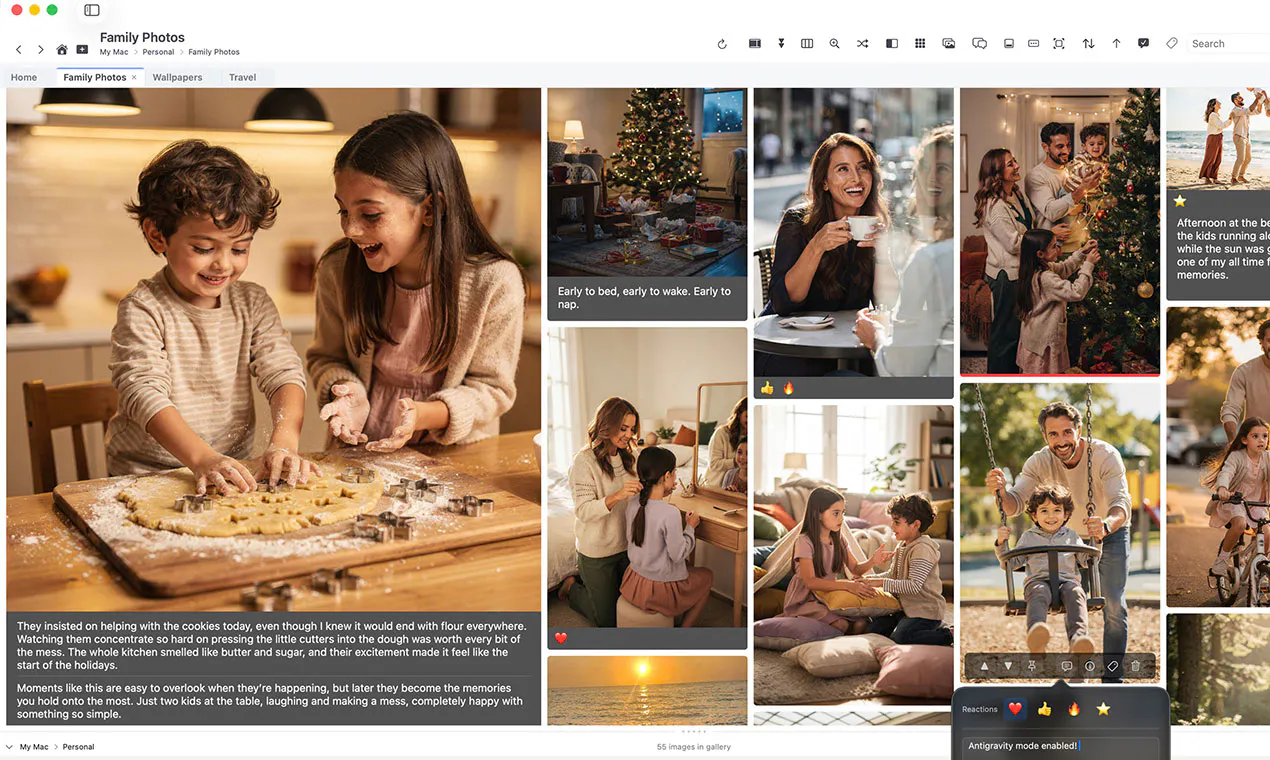The height and width of the screenshot is (760, 1270).
Task: Go forward with the right arrow
Action: click(40, 49)
